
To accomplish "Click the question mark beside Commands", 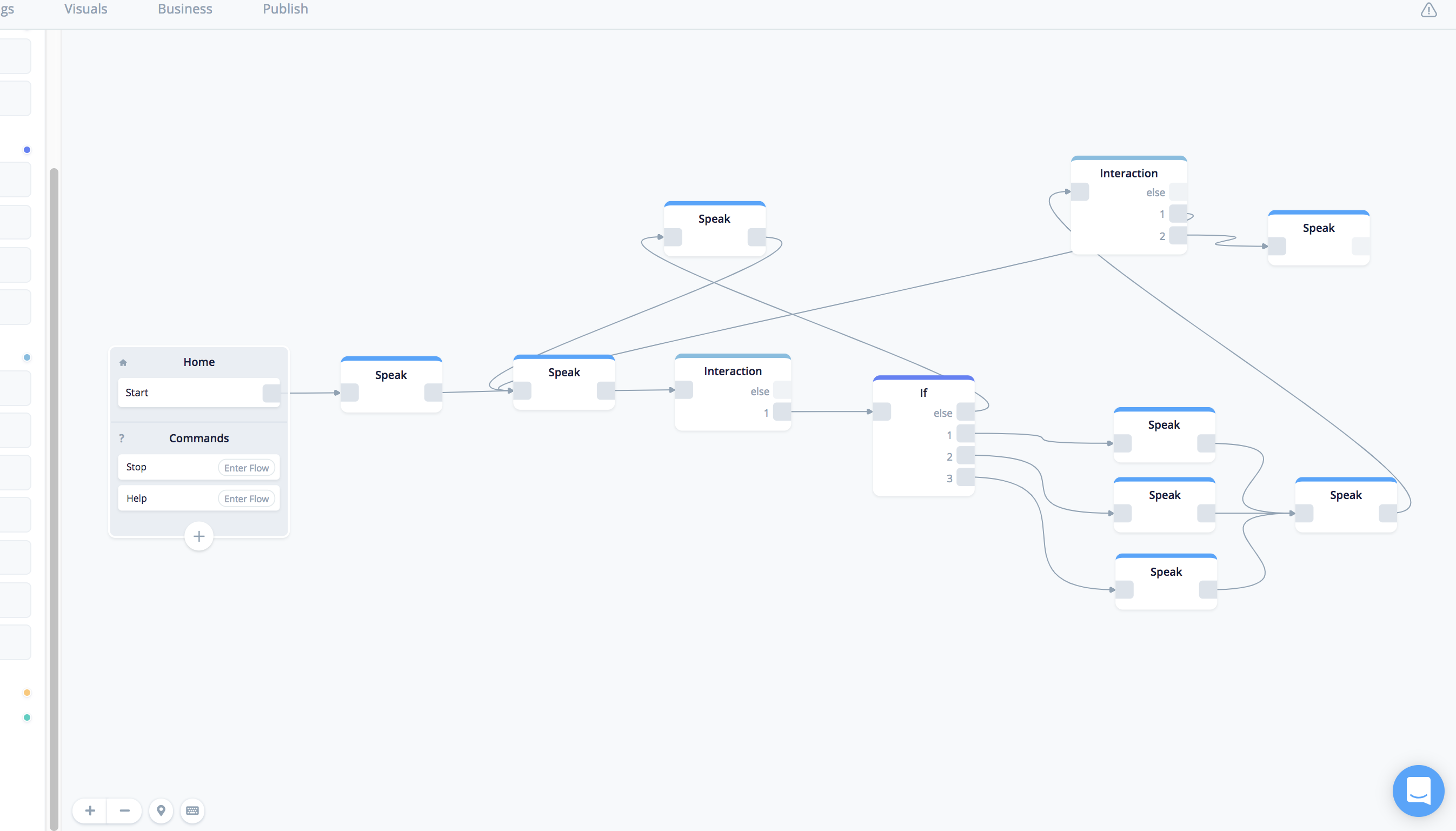I will (x=122, y=438).
